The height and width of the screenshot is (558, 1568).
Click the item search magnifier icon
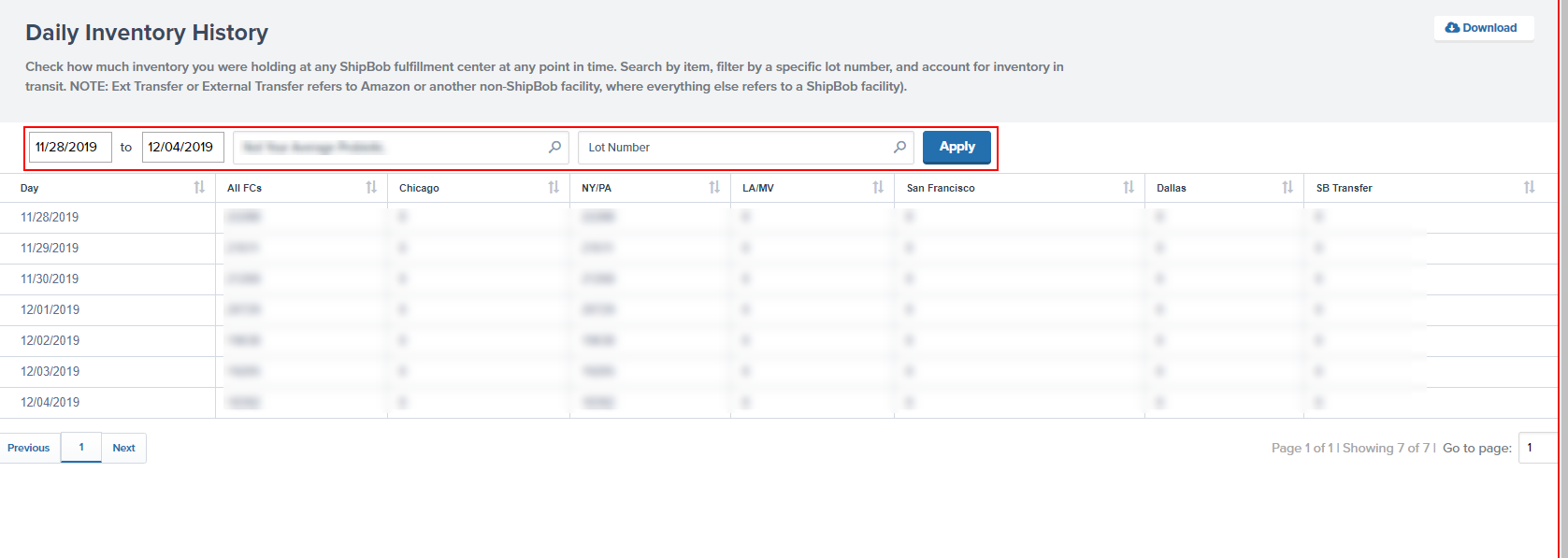click(554, 147)
